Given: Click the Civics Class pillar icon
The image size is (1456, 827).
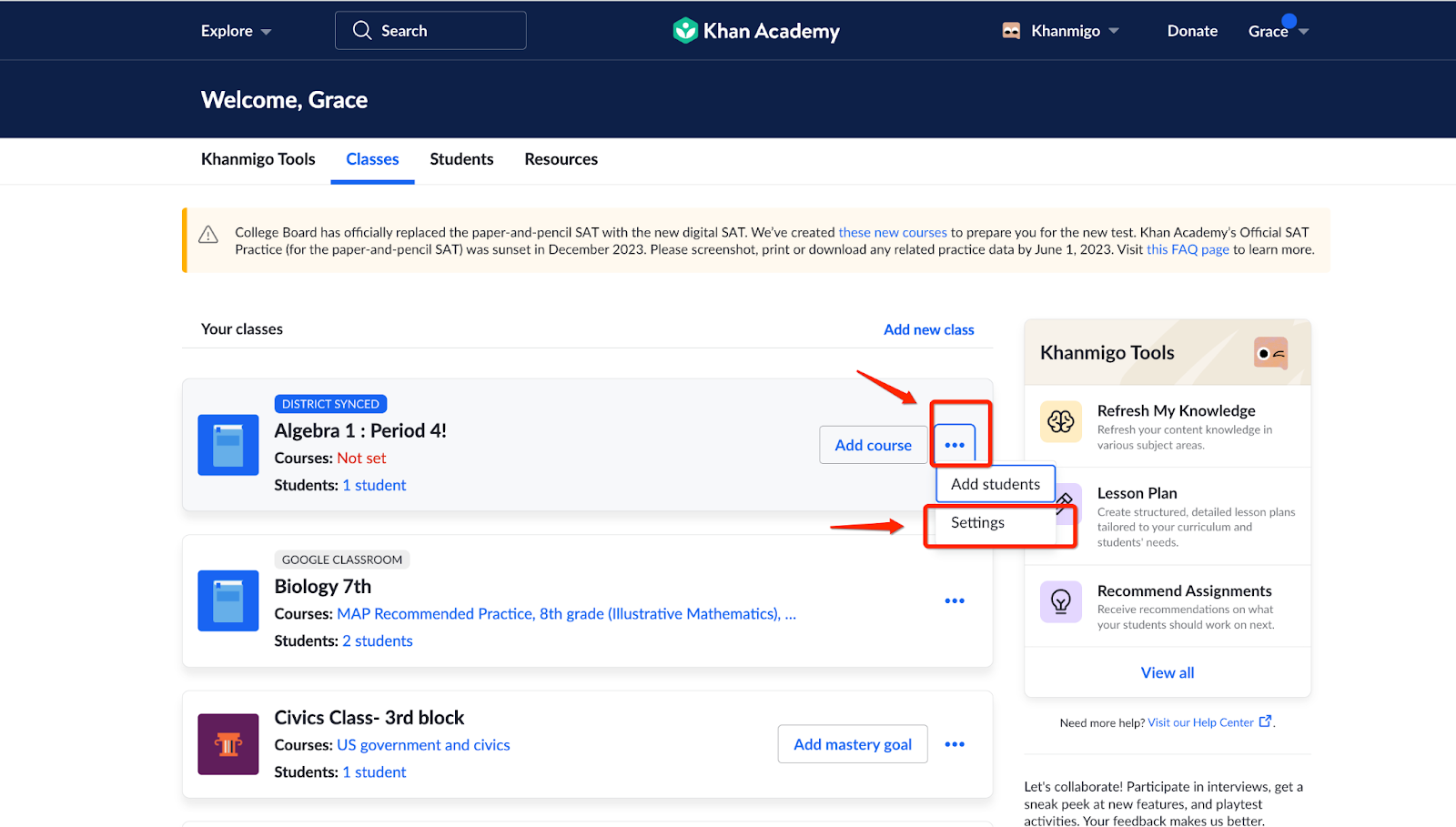Looking at the screenshot, I should coord(228,744).
